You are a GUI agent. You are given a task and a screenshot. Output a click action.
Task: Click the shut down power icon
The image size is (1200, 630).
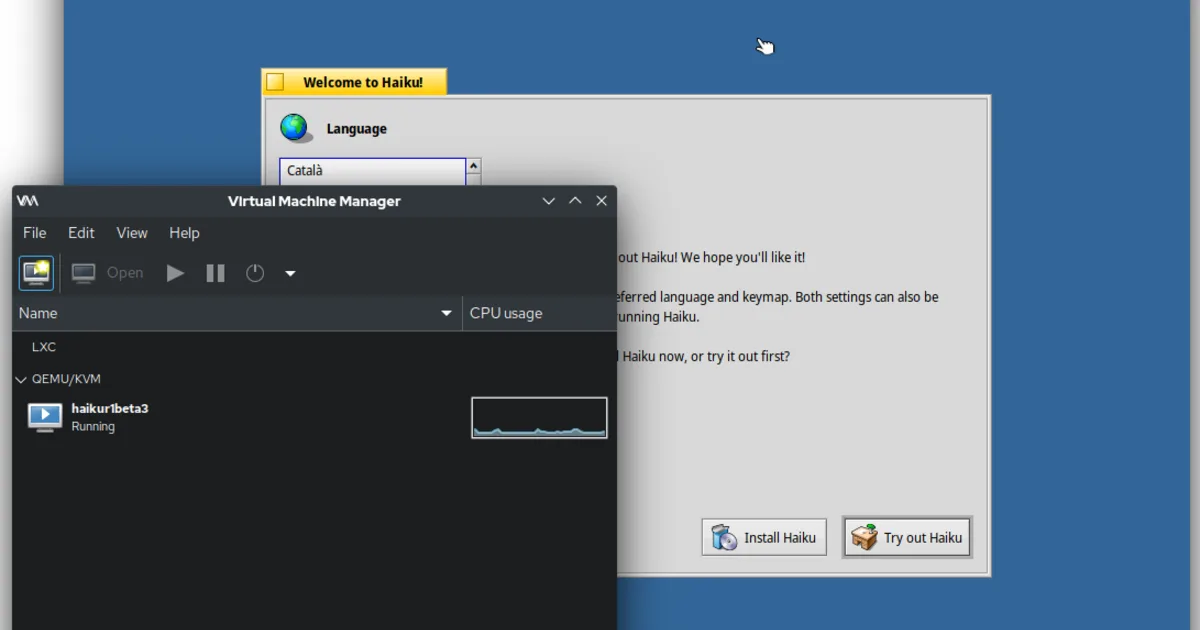coord(255,273)
